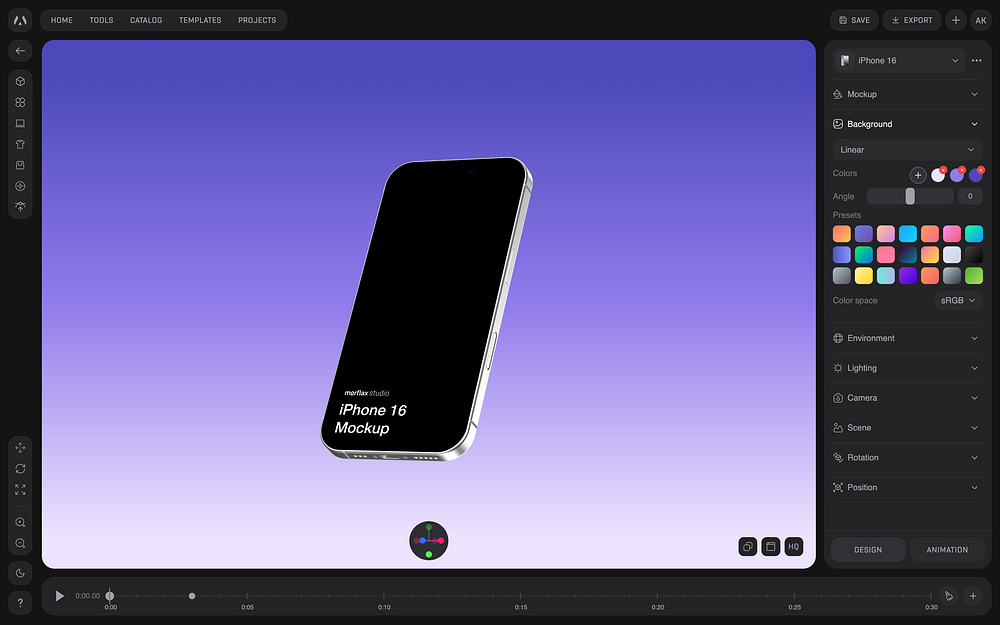Open help with the question mark icon
Image resolution: width=1000 pixels, height=625 pixels.
click(x=20, y=603)
